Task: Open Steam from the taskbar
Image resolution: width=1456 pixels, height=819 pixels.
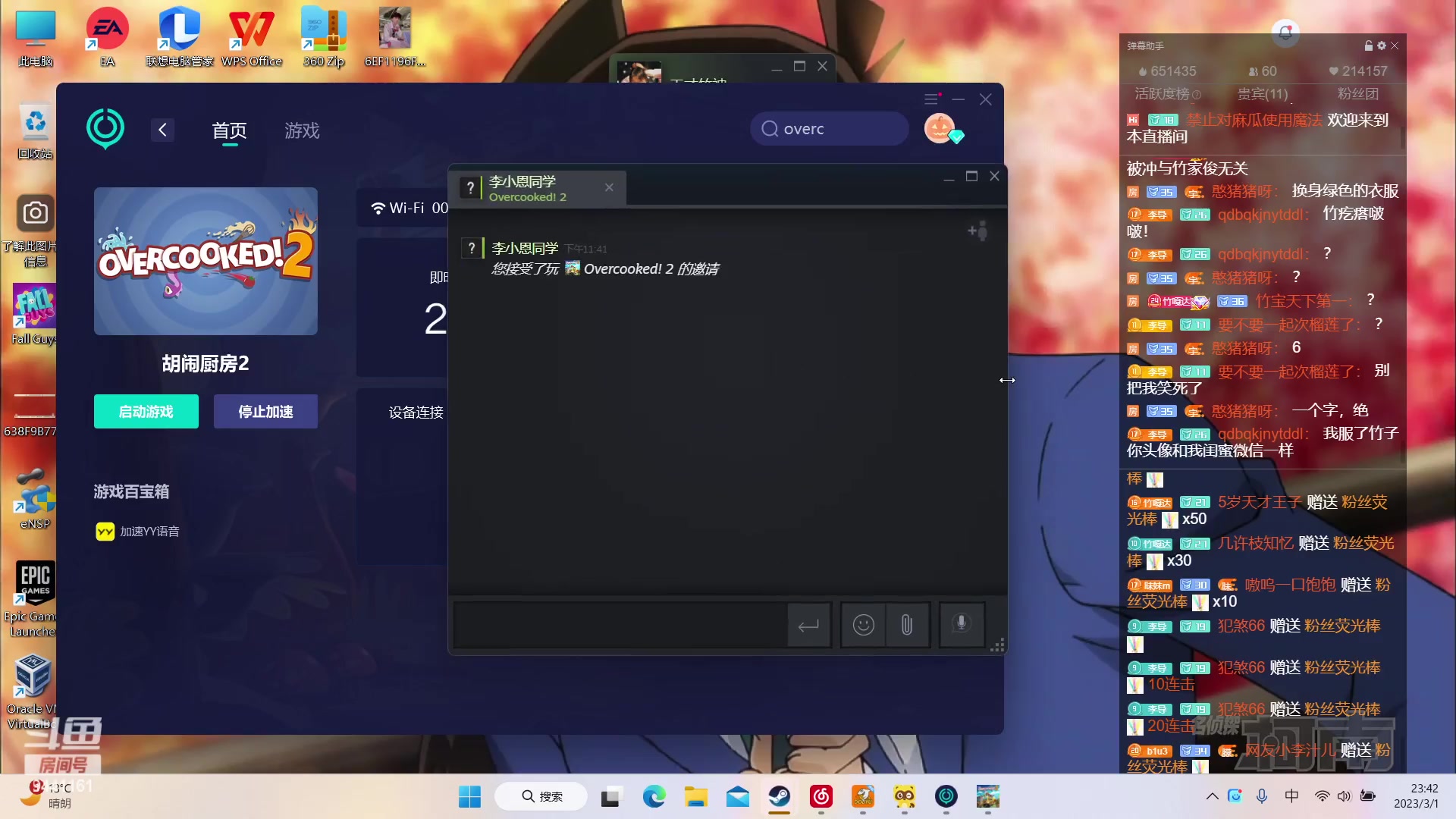Action: click(779, 796)
